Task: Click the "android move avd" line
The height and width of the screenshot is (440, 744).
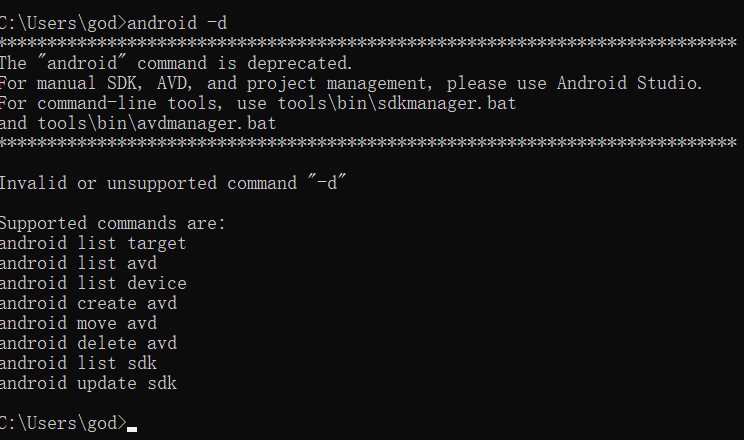Action: pos(78,323)
